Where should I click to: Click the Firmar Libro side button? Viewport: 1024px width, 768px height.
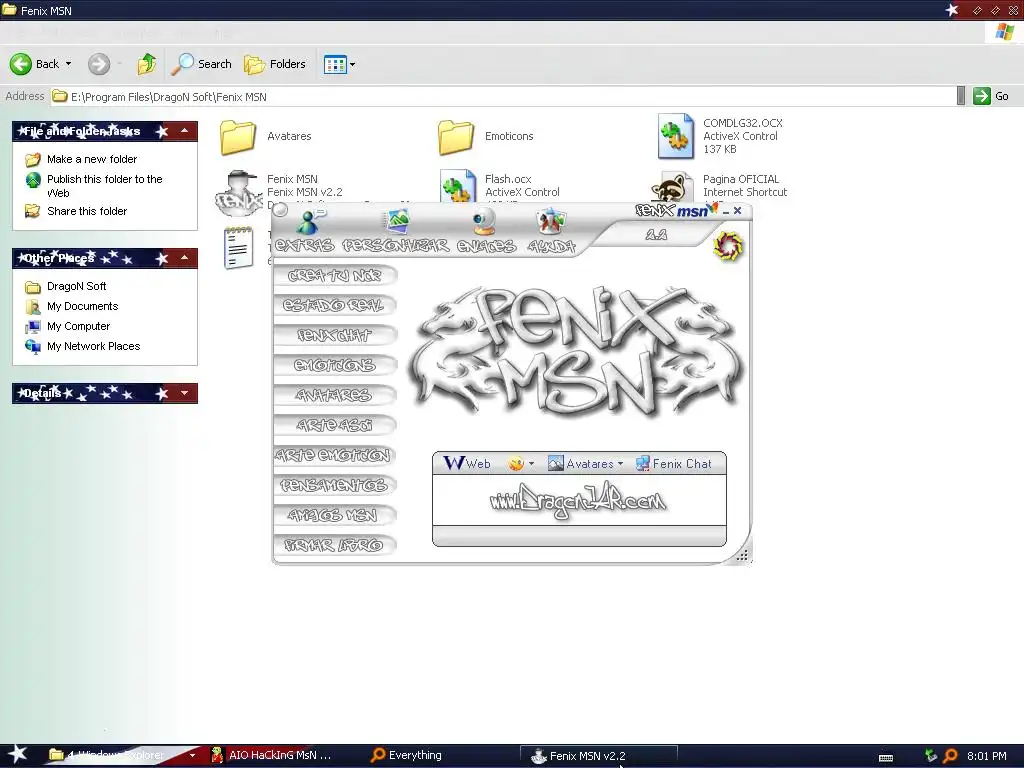[334, 545]
